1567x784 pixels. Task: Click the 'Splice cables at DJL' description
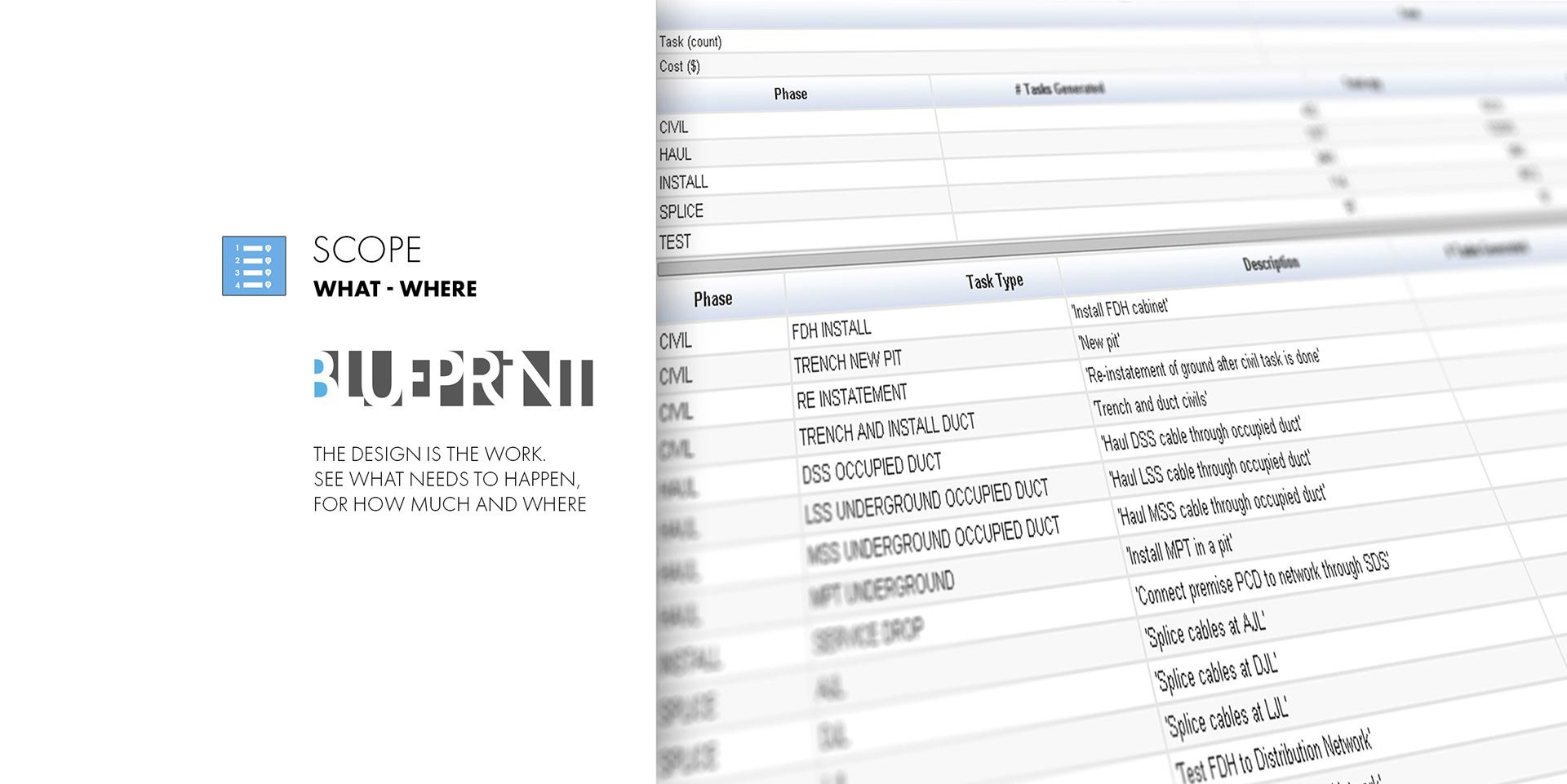point(1216,672)
